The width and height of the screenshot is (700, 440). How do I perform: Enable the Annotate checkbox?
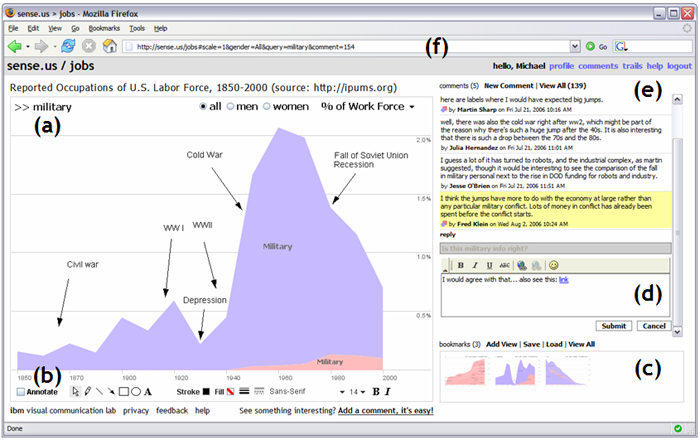pos(21,392)
